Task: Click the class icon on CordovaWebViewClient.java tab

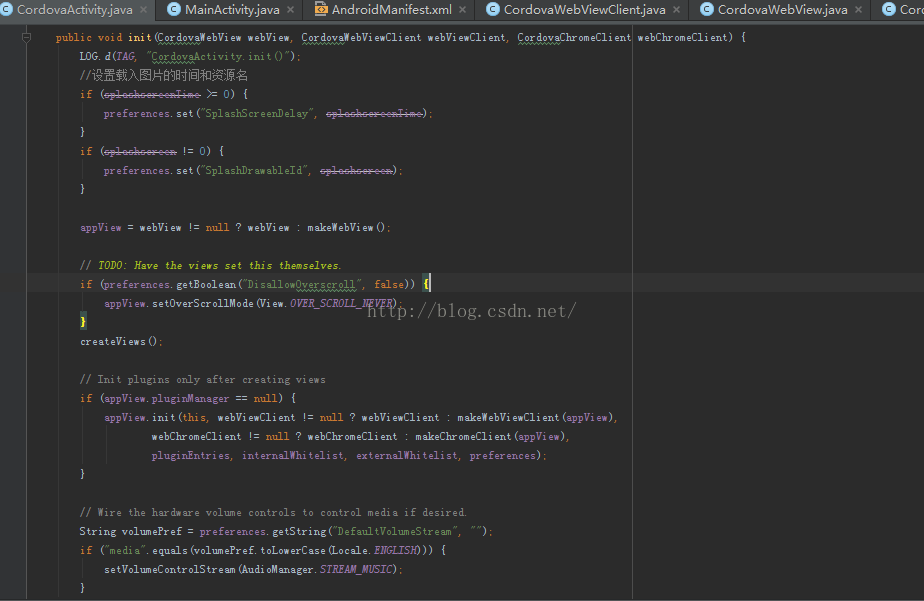Action: click(x=493, y=10)
